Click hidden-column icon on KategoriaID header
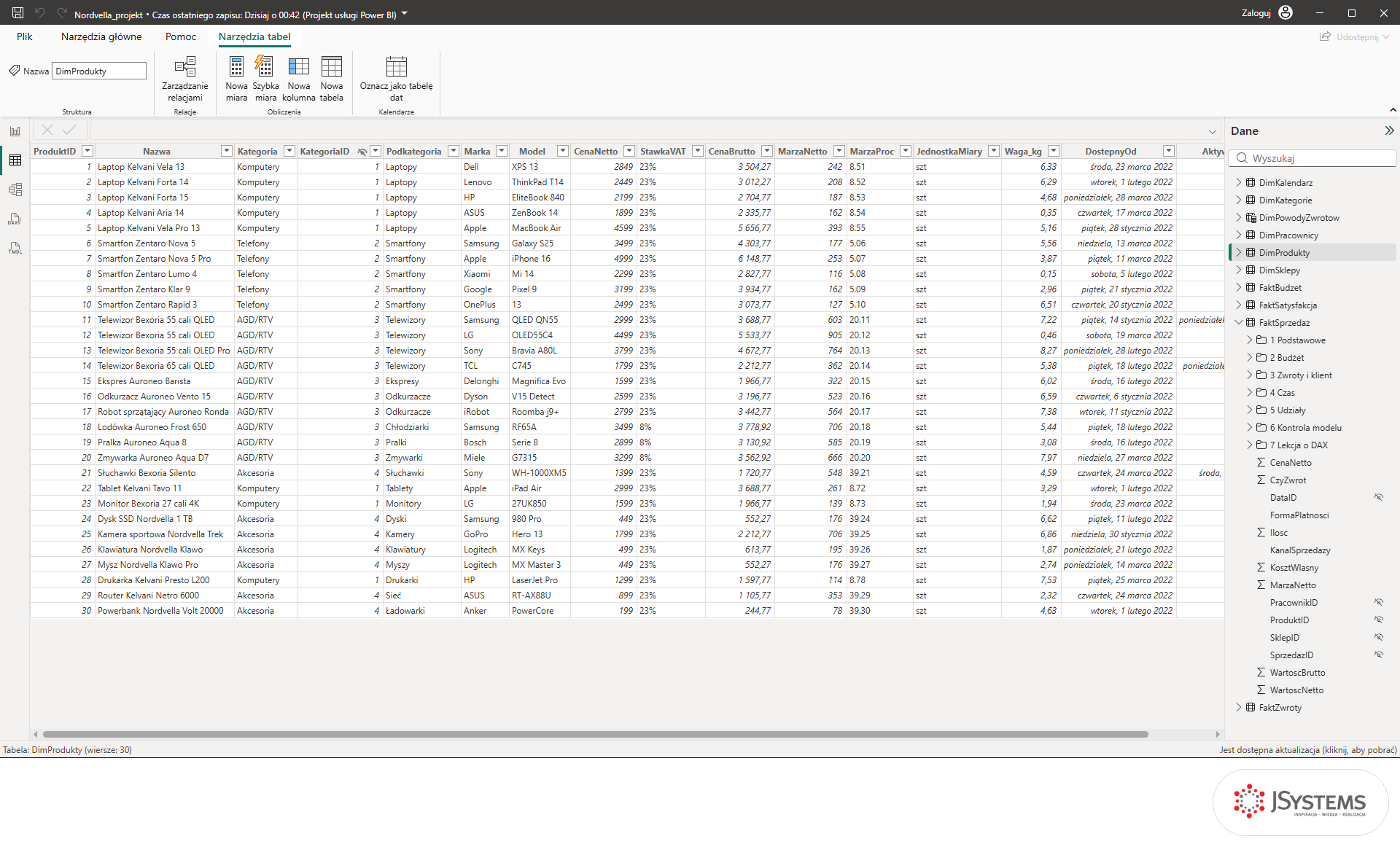This screenshot has height=847, width=1400. click(362, 152)
